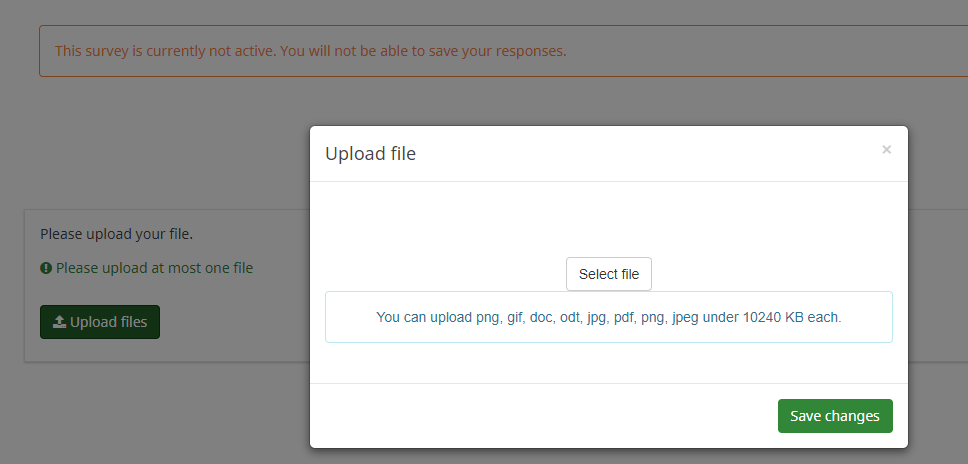Screen dimensions: 968x464
Task: Click the "Please upload your file." question text
Action: [116, 234]
